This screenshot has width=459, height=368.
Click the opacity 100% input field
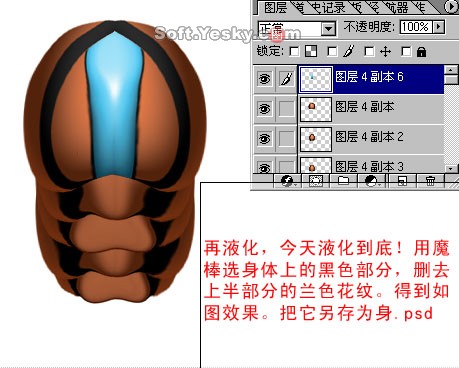click(416, 27)
